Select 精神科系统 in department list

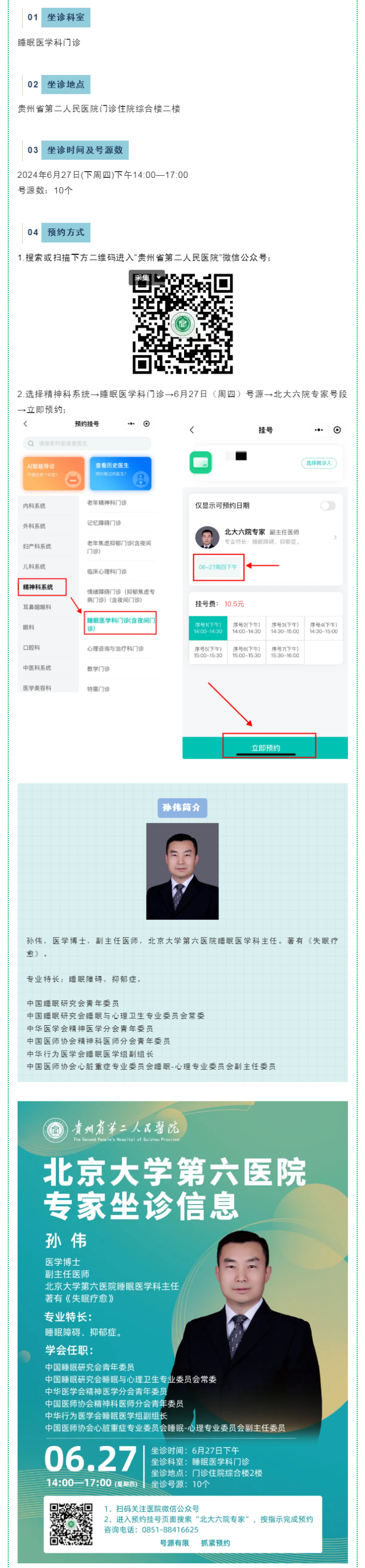click(42, 587)
